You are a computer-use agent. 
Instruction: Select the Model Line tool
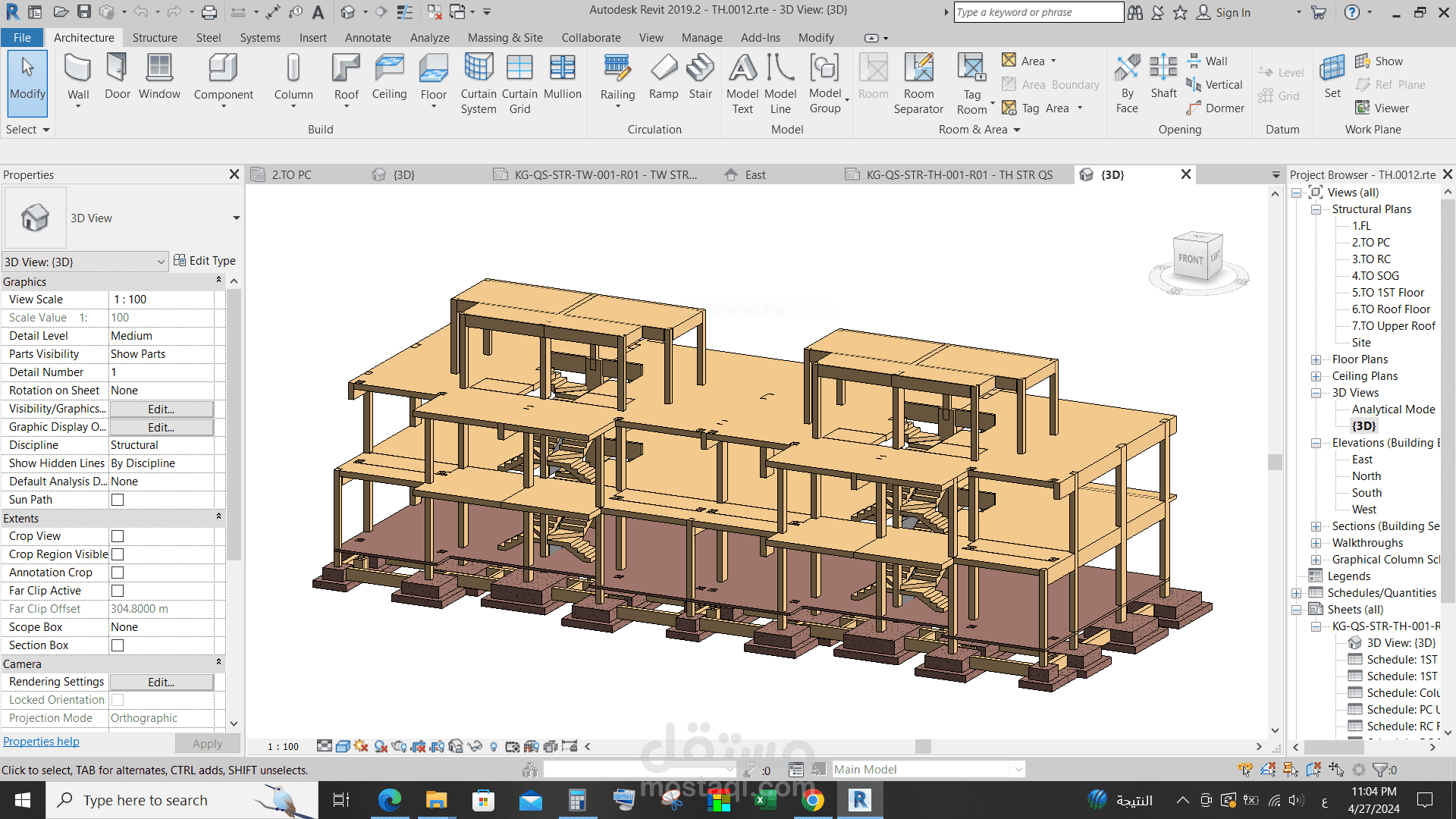pyautogui.click(x=780, y=83)
